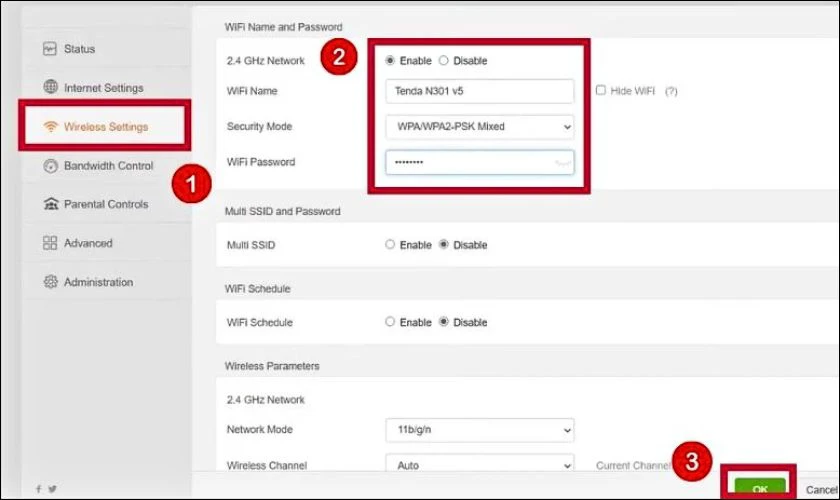Click the green OK button

[760, 487]
